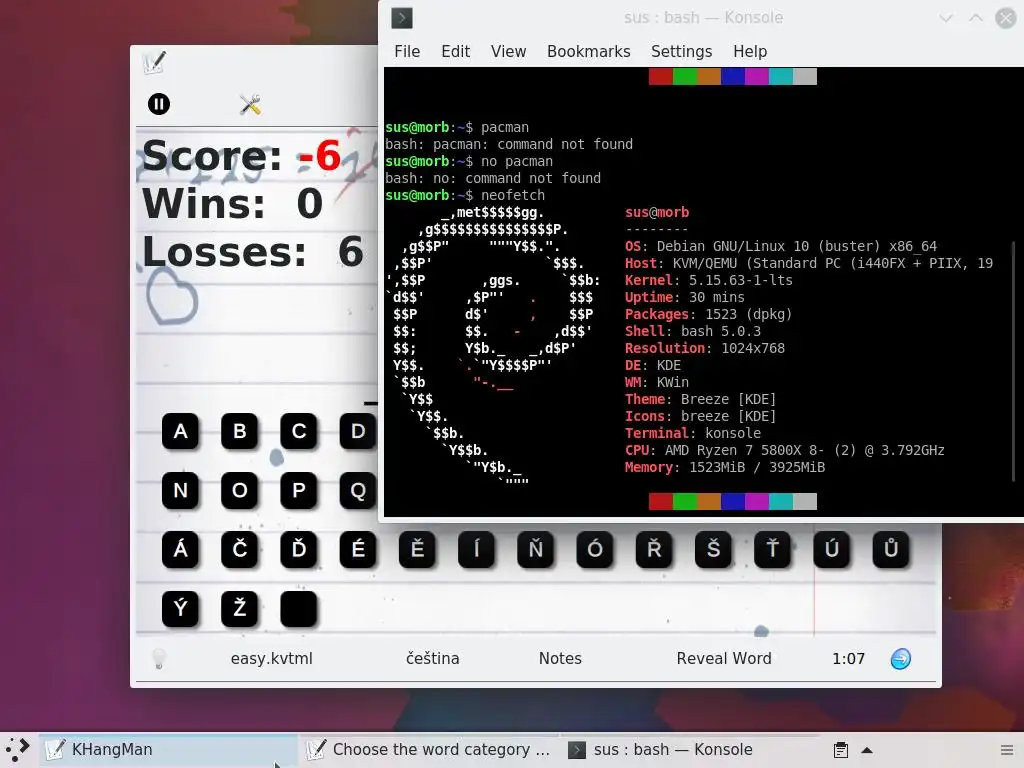The image size is (1024, 768).
Task: Guess the letter Č
Action: point(240,549)
